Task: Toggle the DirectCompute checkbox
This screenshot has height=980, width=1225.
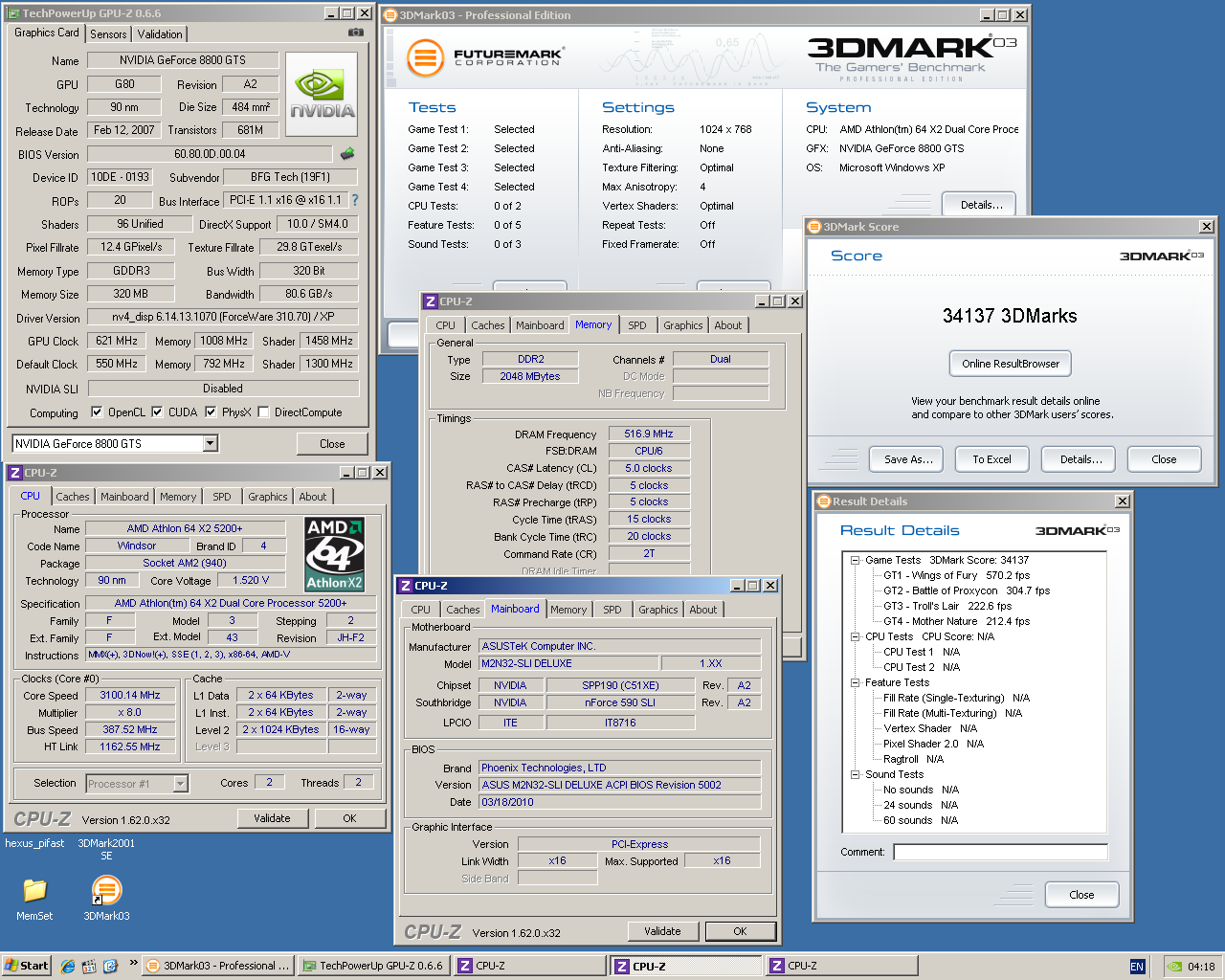Action: tap(263, 412)
